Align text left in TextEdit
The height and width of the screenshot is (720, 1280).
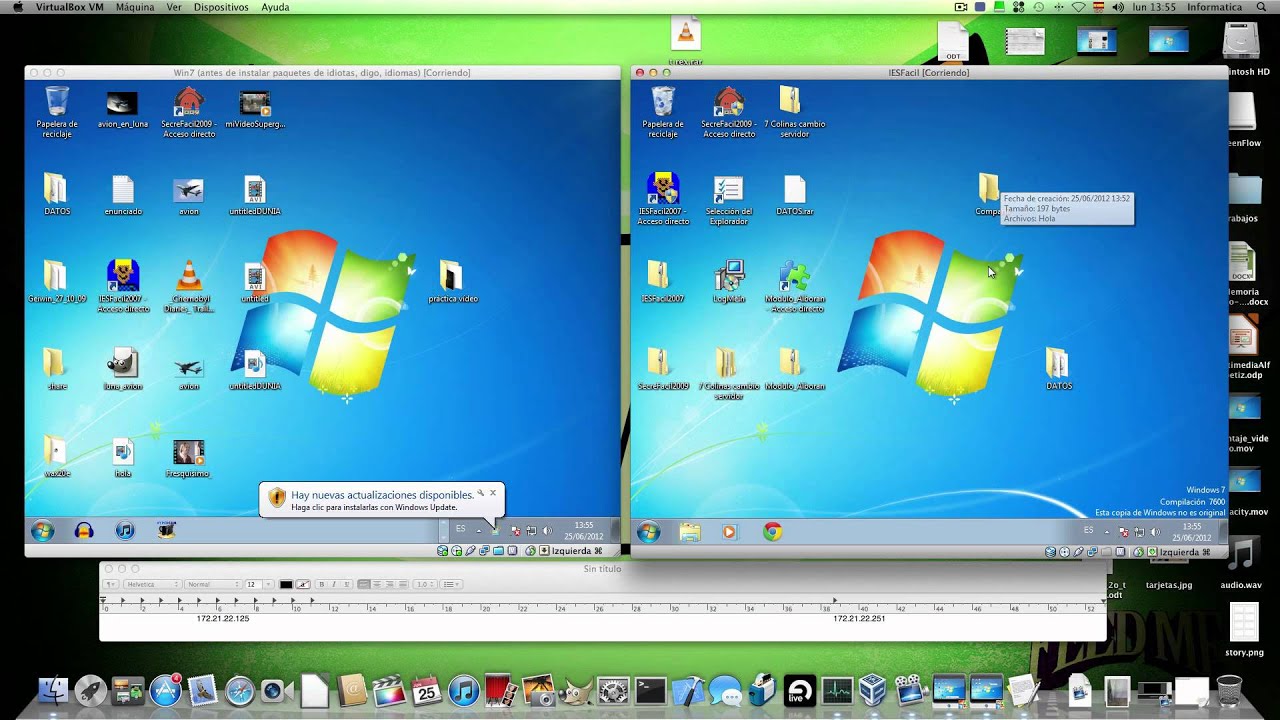coord(364,584)
